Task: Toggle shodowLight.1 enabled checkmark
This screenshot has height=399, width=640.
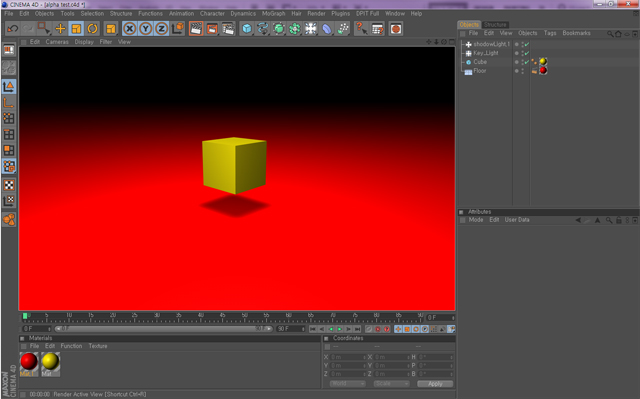Action: click(x=527, y=44)
